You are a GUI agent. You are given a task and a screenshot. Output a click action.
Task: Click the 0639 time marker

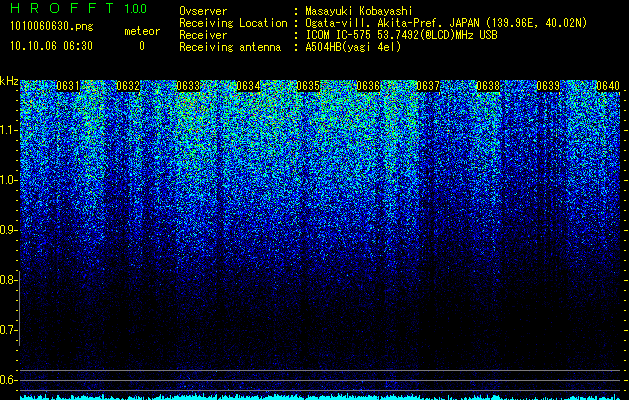[x=548, y=86]
